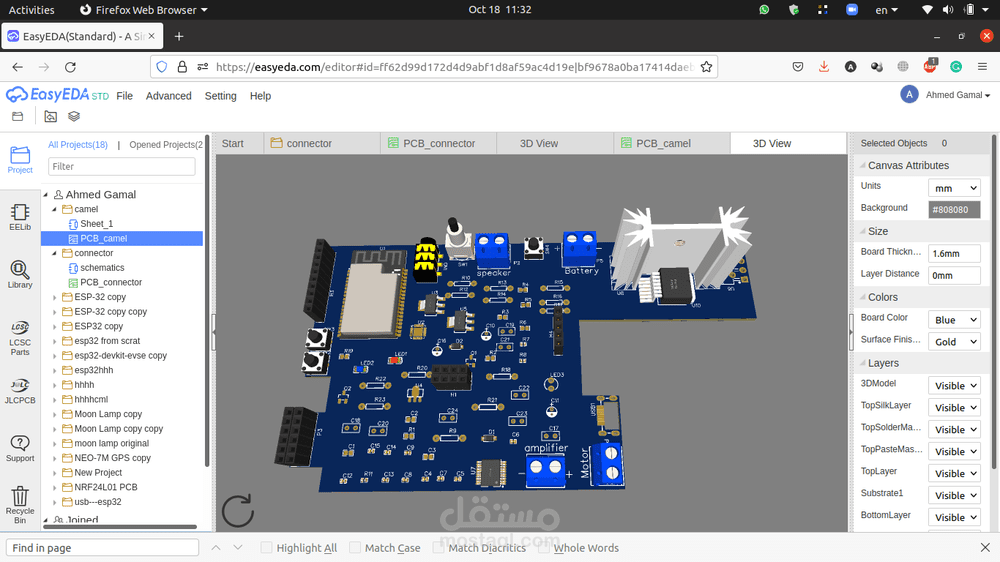Find previous match arrow in find bar
Viewport: 1000px width, 562px height.
(216, 547)
